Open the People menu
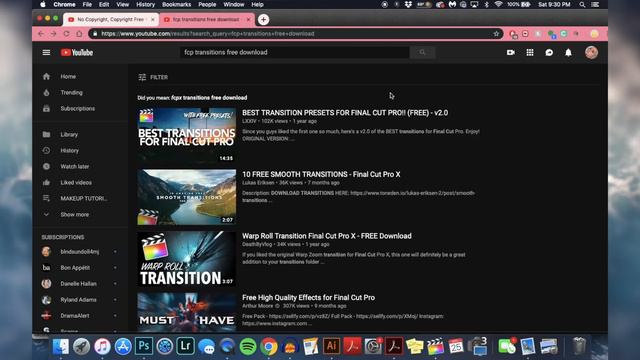 [x=207, y=4]
